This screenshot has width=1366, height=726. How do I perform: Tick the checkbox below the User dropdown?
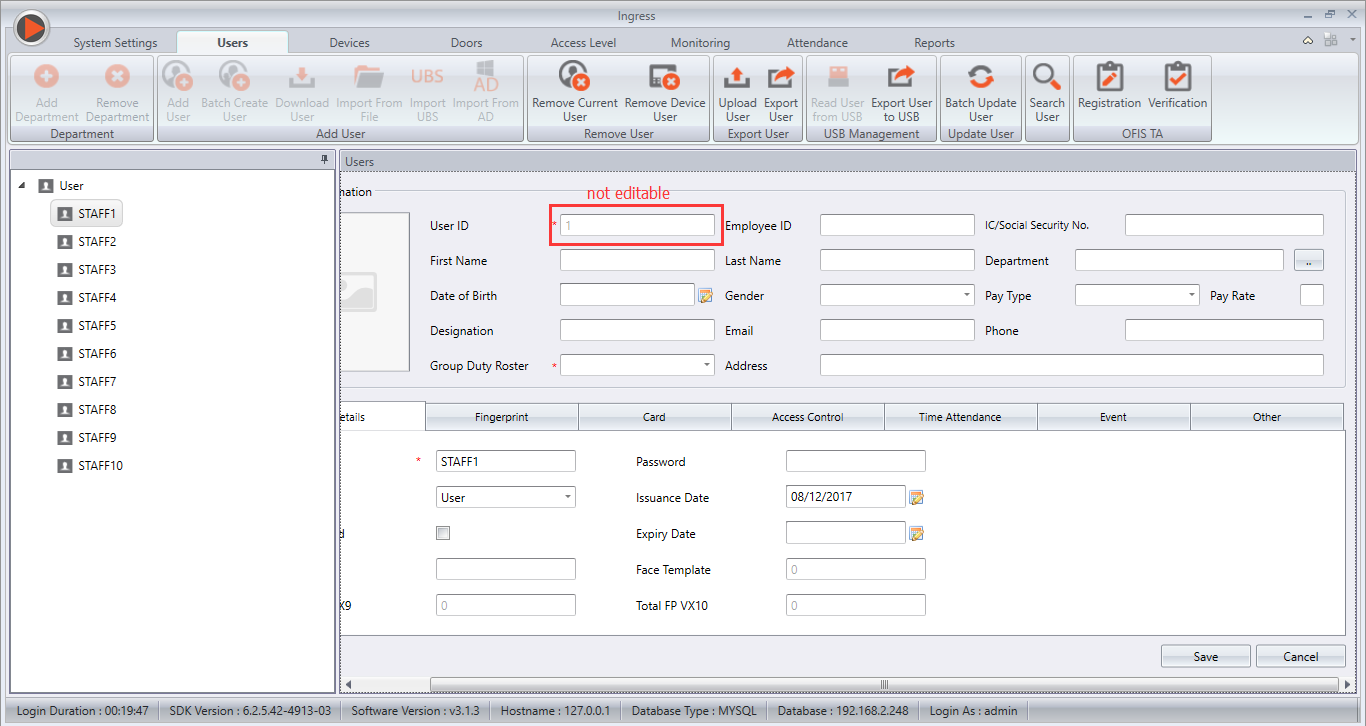tap(443, 533)
